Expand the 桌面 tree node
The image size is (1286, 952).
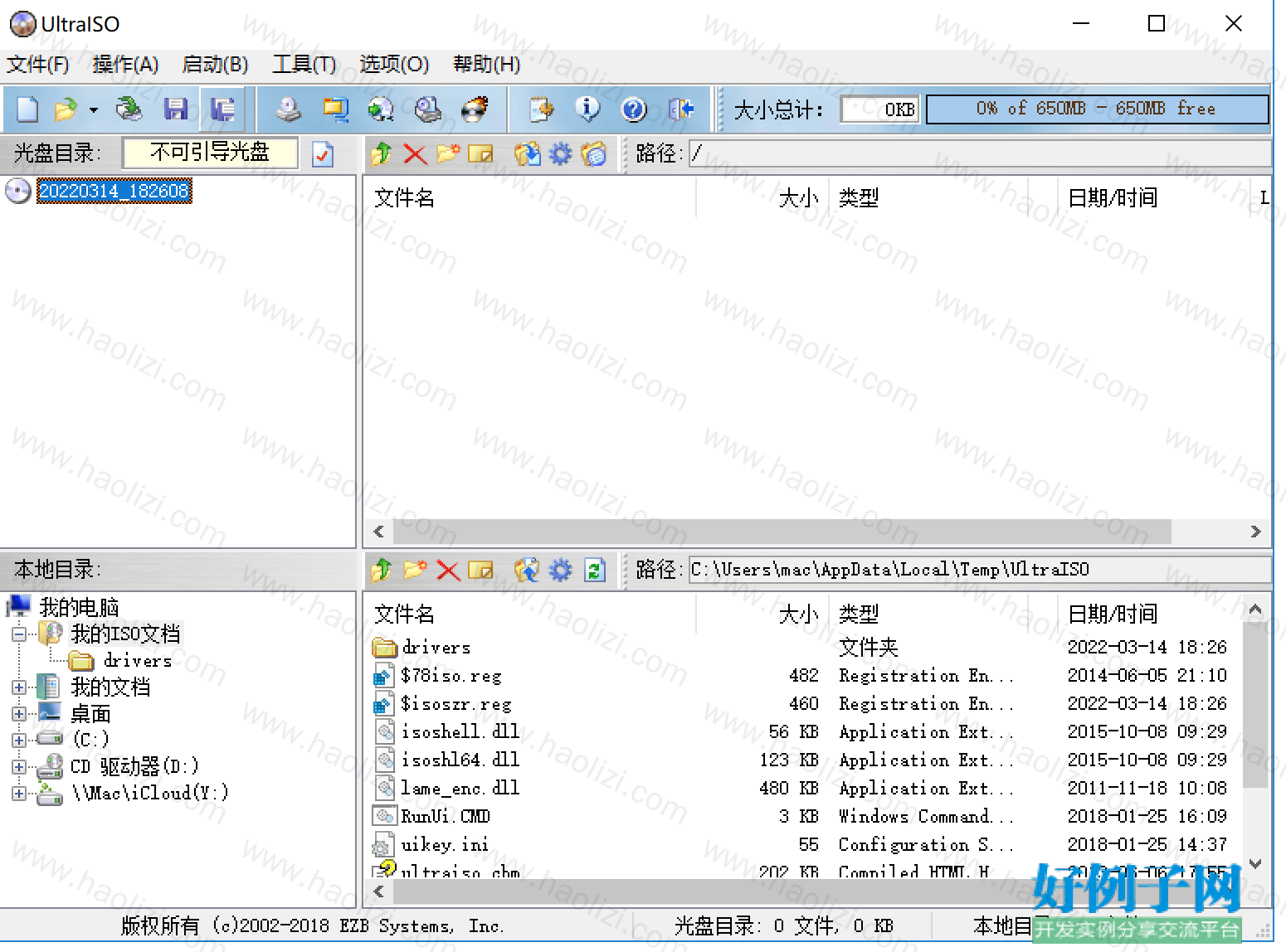[19, 714]
